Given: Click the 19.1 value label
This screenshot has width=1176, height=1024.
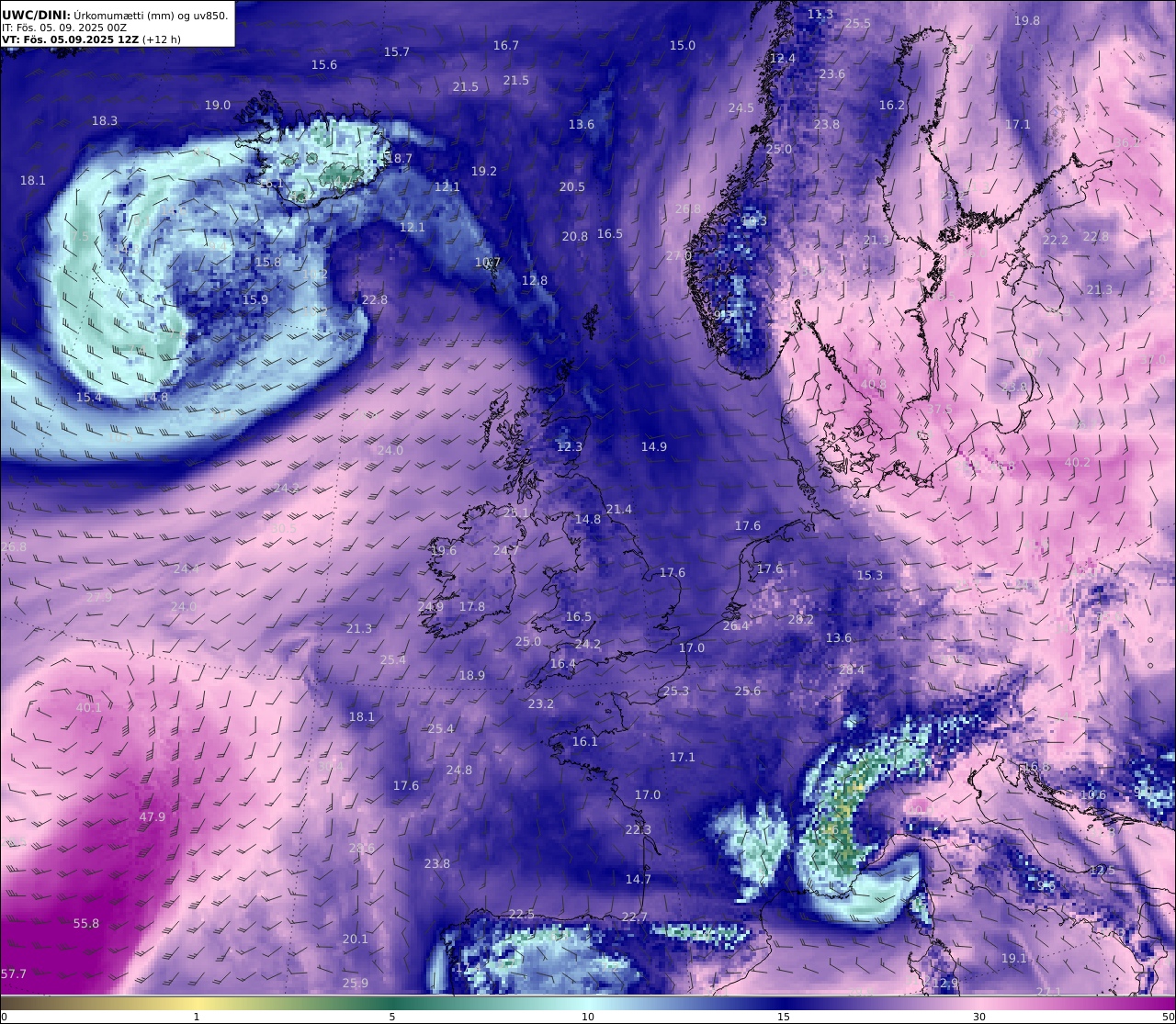Looking at the screenshot, I should coord(1014,959).
